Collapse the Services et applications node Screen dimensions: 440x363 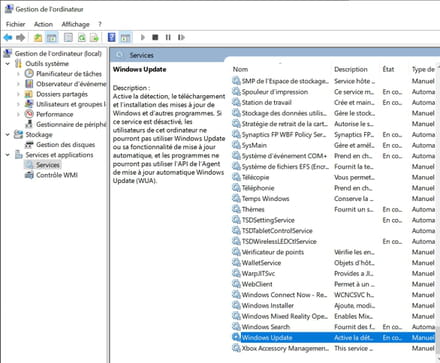8,155
